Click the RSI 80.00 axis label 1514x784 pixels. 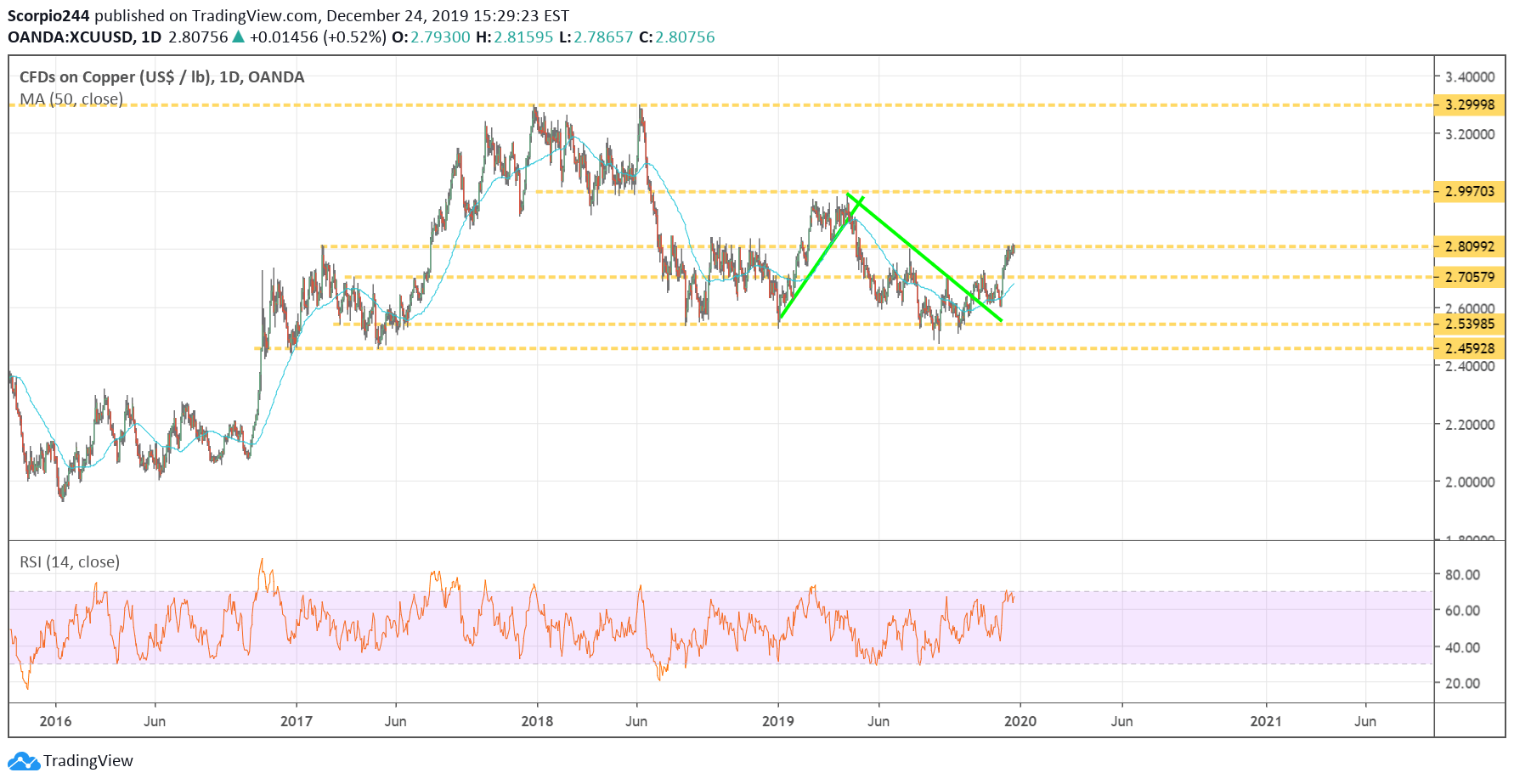pyautogui.click(x=1463, y=575)
